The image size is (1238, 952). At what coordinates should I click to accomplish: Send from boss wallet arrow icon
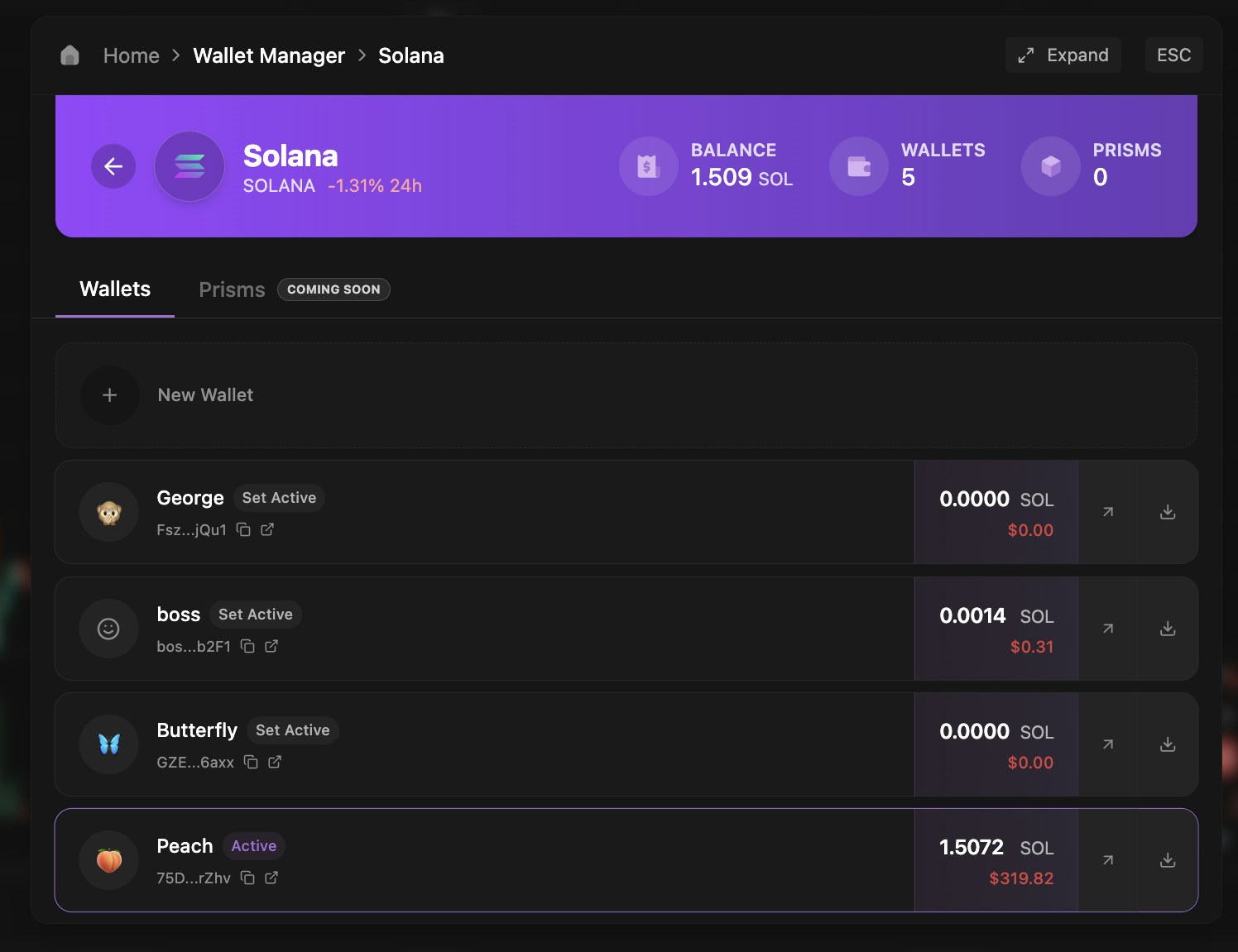coord(1107,629)
